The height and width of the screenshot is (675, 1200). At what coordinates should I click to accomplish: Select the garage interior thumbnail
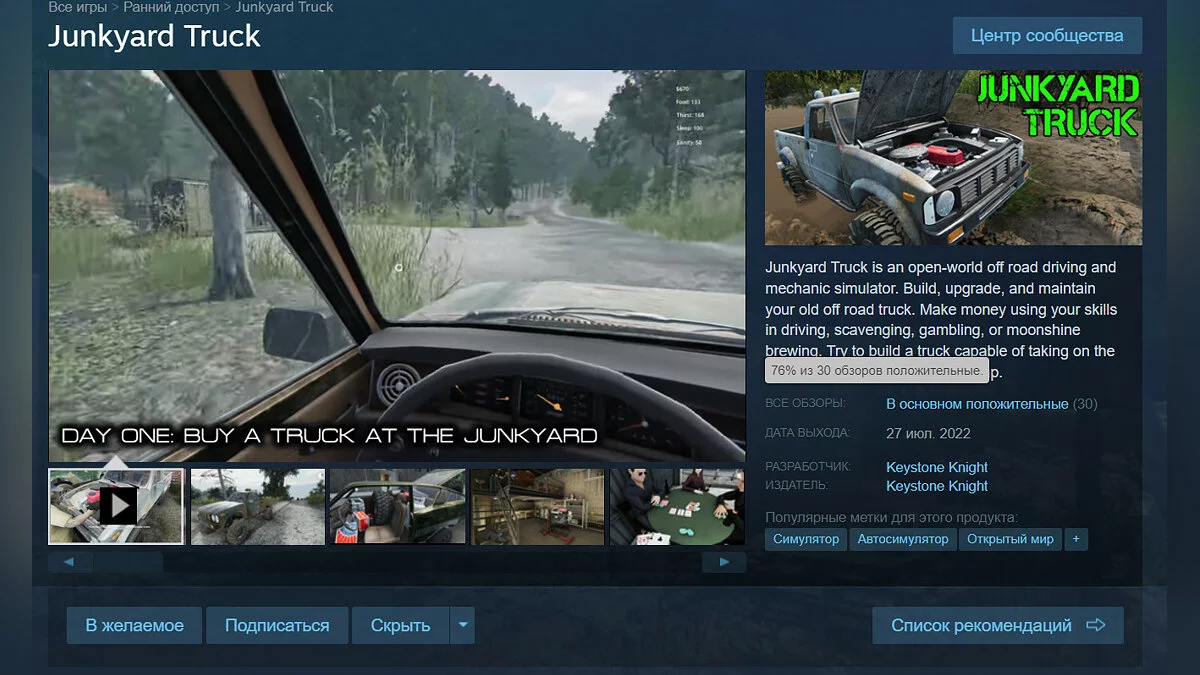[x=538, y=506]
